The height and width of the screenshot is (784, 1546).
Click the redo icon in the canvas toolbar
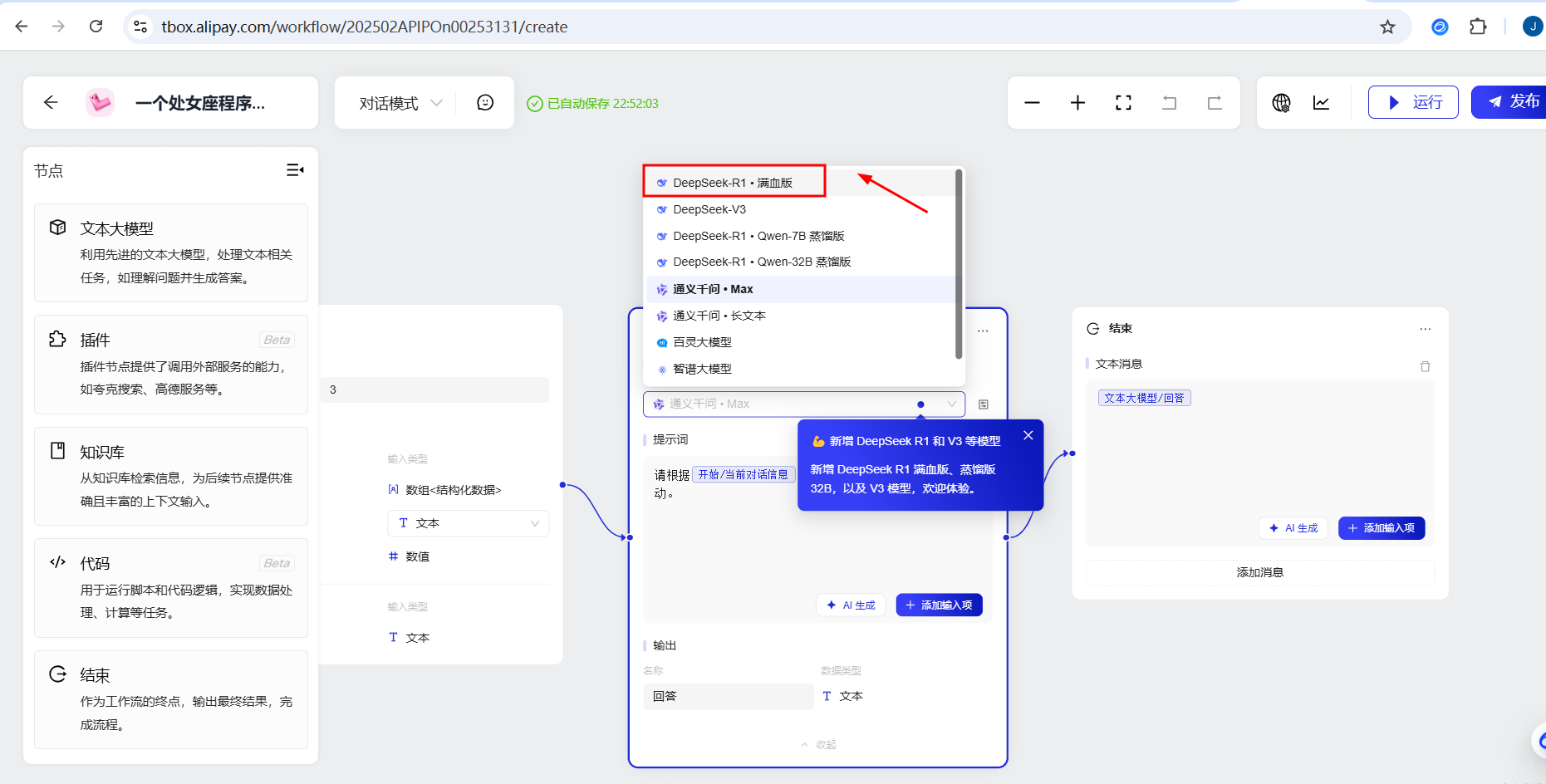pos(1215,103)
